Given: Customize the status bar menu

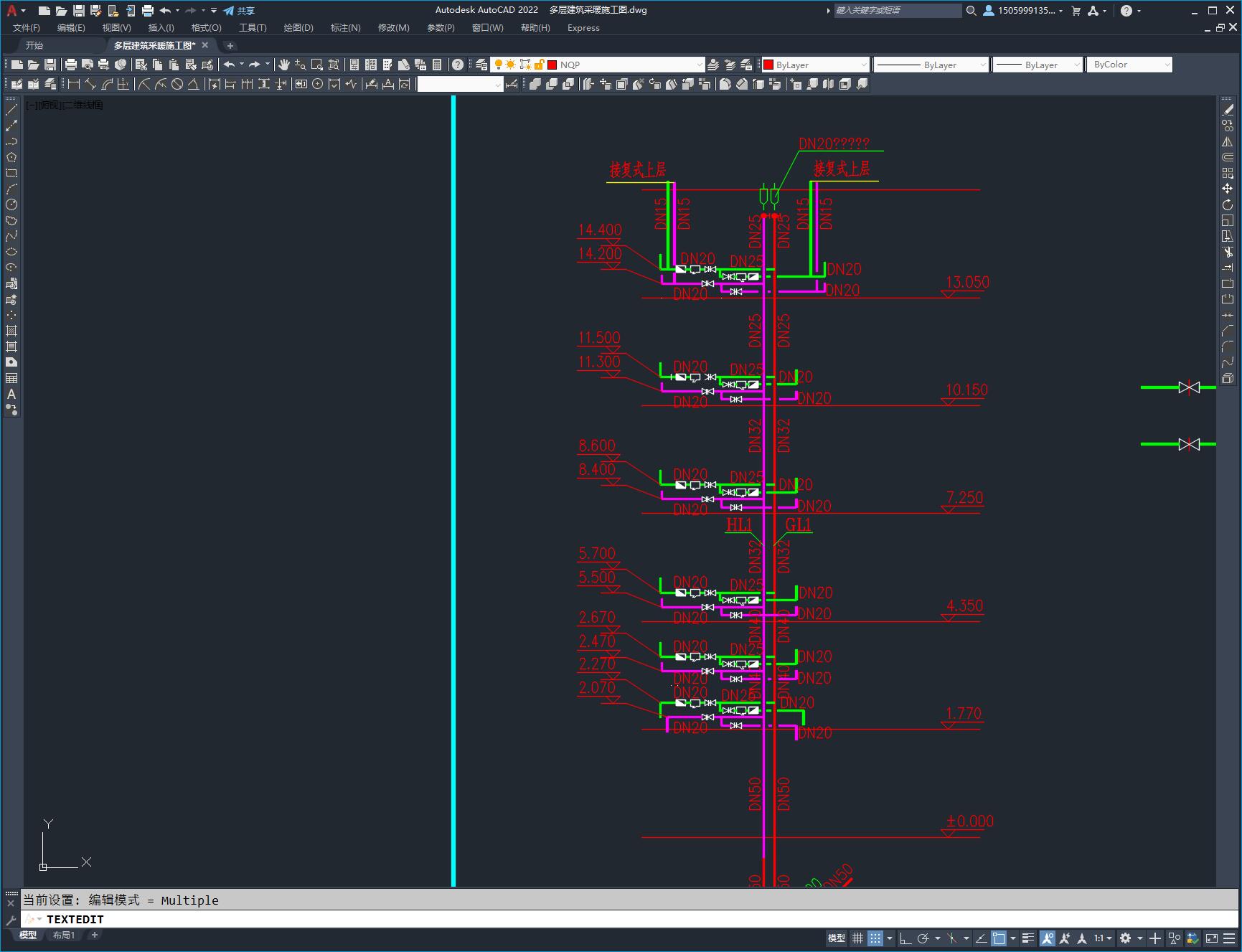Looking at the screenshot, I should [x=1229, y=938].
